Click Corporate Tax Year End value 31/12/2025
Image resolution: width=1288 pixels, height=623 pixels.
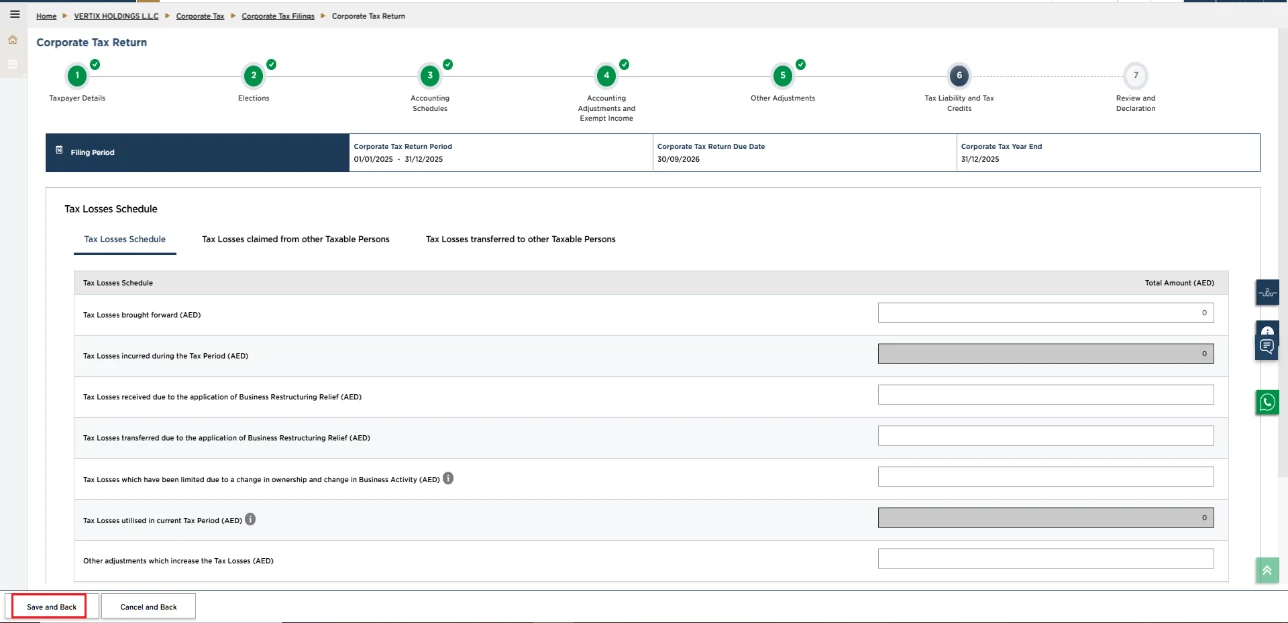(x=980, y=159)
